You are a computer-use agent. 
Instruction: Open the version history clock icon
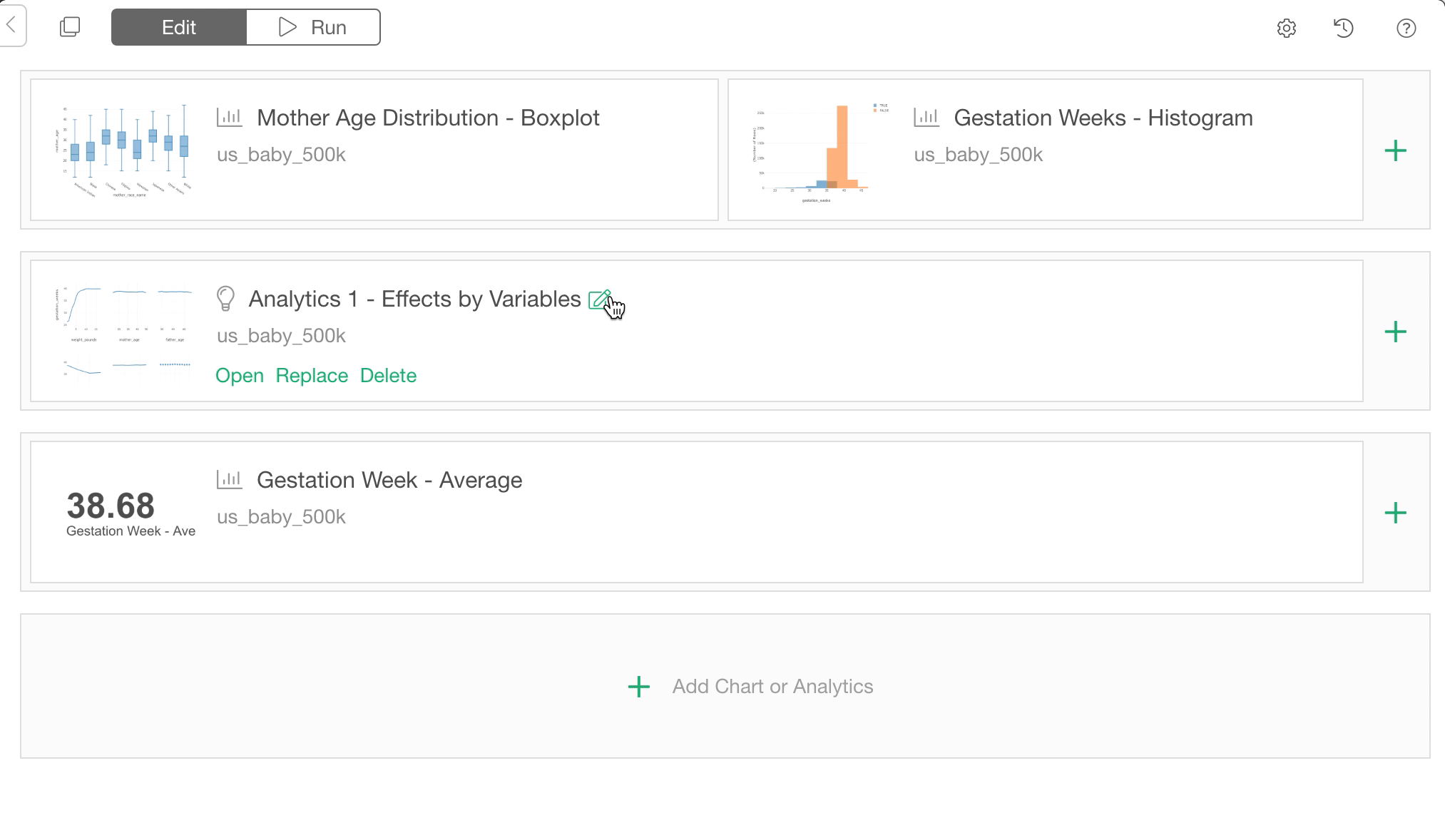click(1344, 28)
